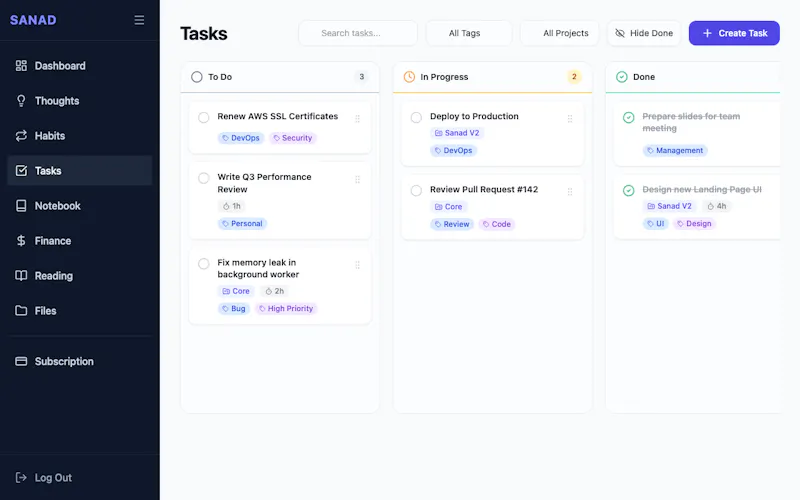Open Deploy to Production task title
The height and width of the screenshot is (500, 800).
[x=474, y=116]
